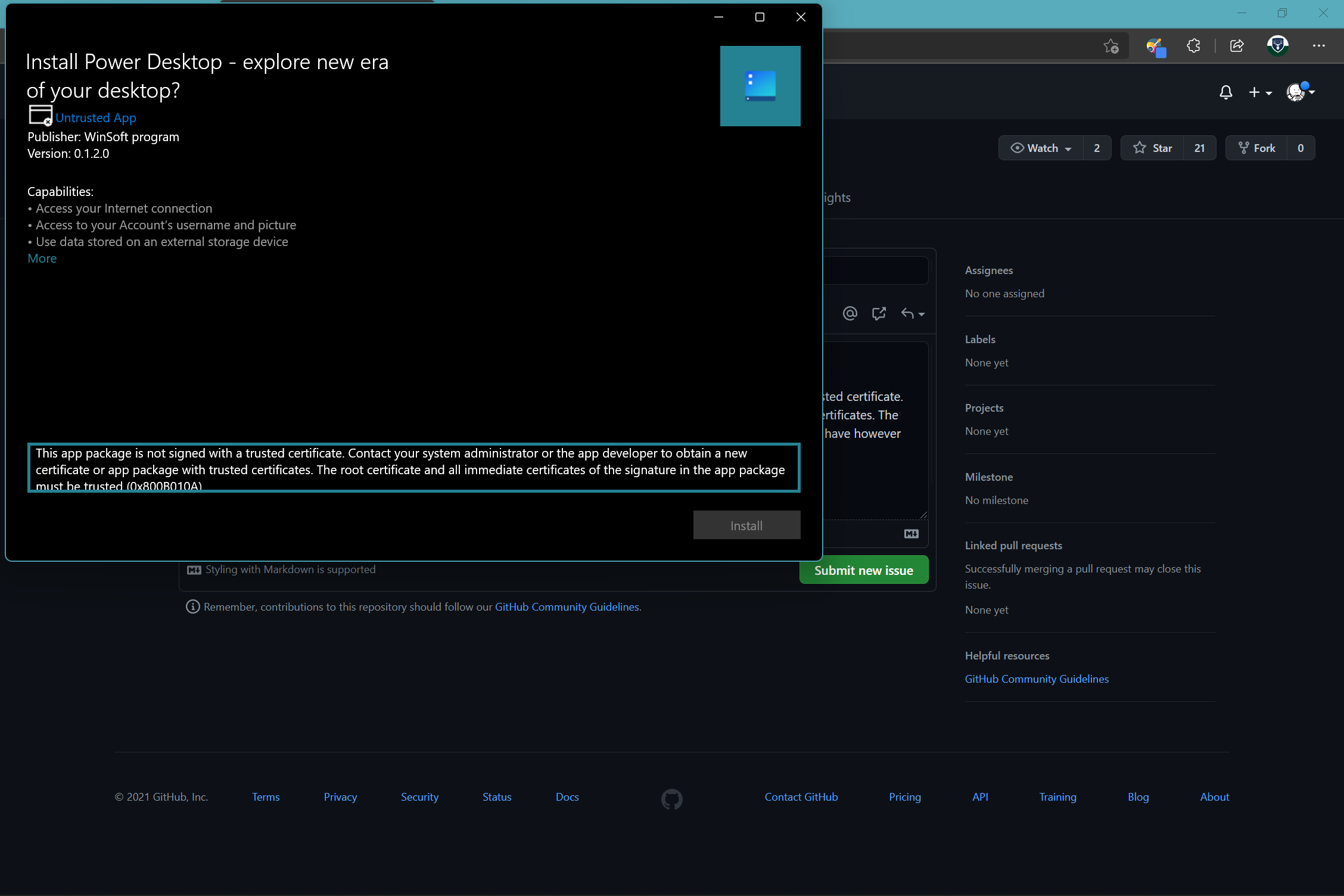Click the GitHub octocat logo in the footer
1344x896 pixels.
pos(671,798)
